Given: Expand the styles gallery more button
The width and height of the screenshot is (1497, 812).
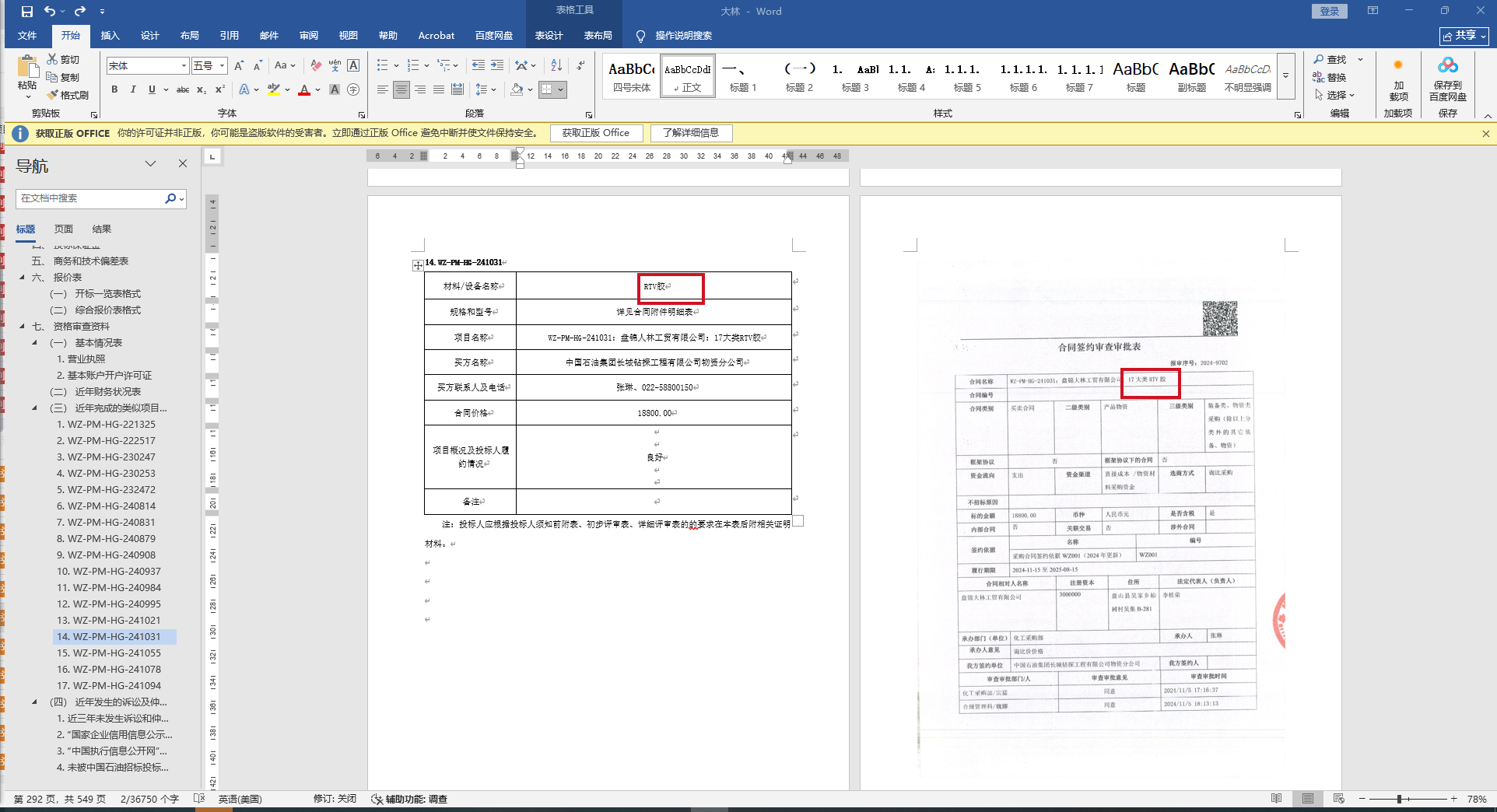Looking at the screenshot, I should pyautogui.click(x=1286, y=76).
